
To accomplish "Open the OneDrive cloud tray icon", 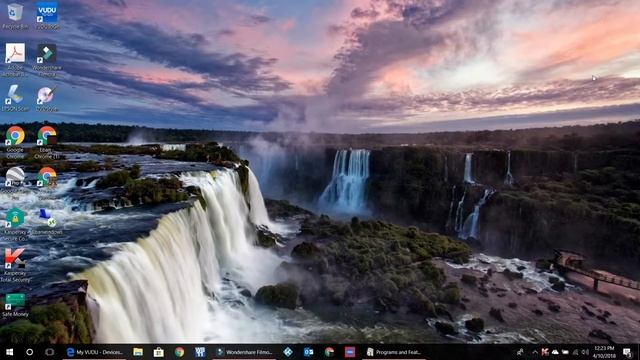I will (x=555, y=352).
